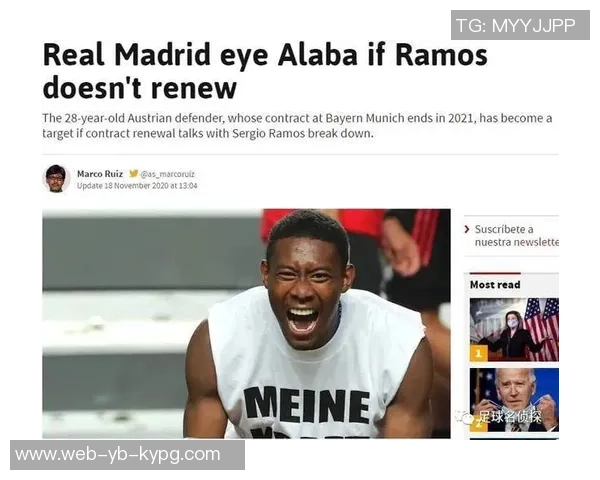The width and height of the screenshot is (600, 480).
Task: Click the main Alaba article photo
Action: pyautogui.click(x=246, y=323)
